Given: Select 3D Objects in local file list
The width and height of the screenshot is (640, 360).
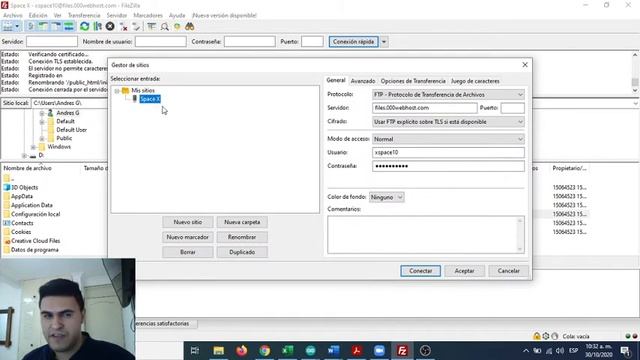Looking at the screenshot, I should [24, 187].
